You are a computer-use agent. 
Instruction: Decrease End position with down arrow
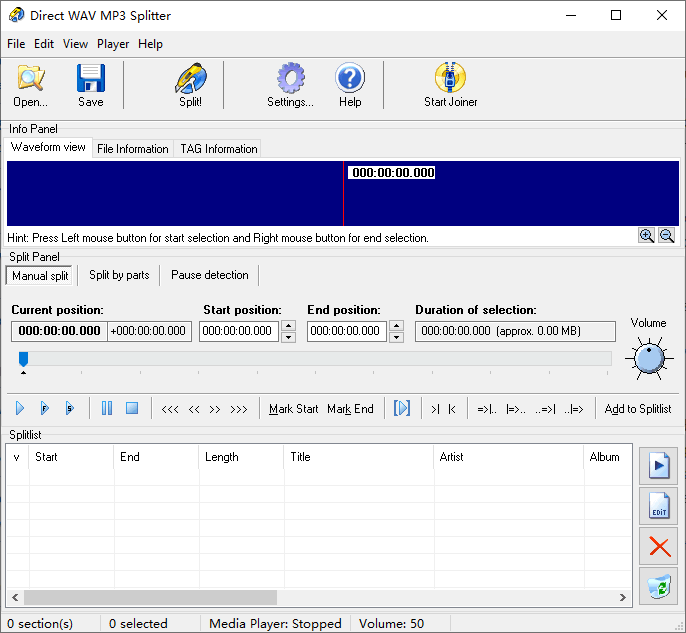pyautogui.click(x=396, y=337)
